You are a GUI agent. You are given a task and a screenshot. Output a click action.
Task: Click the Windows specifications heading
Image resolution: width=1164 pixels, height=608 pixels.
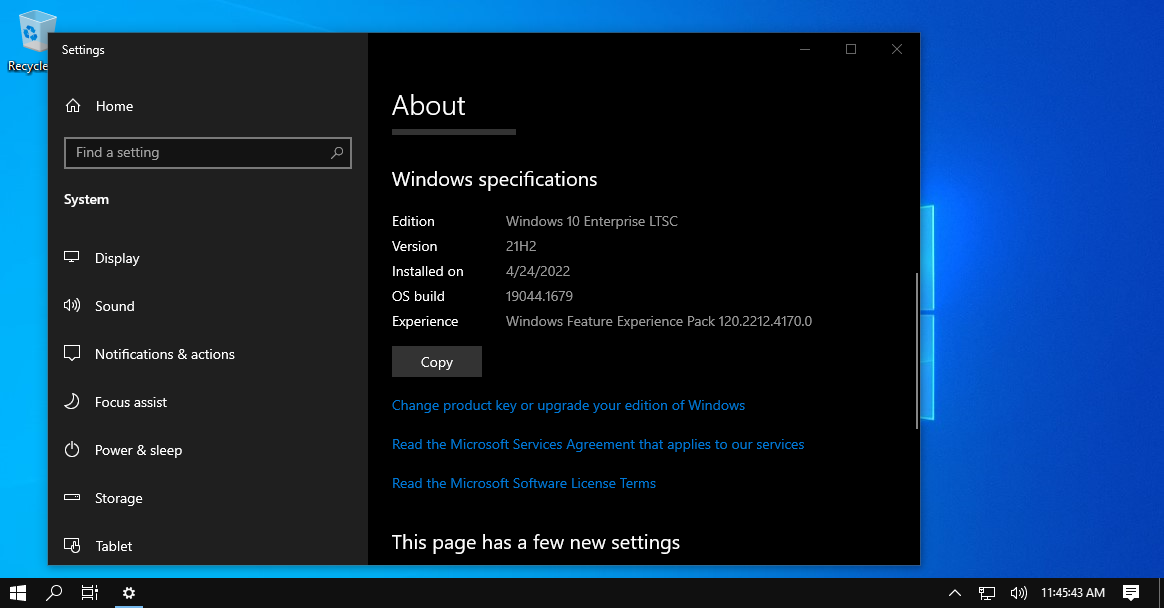pyautogui.click(x=494, y=180)
